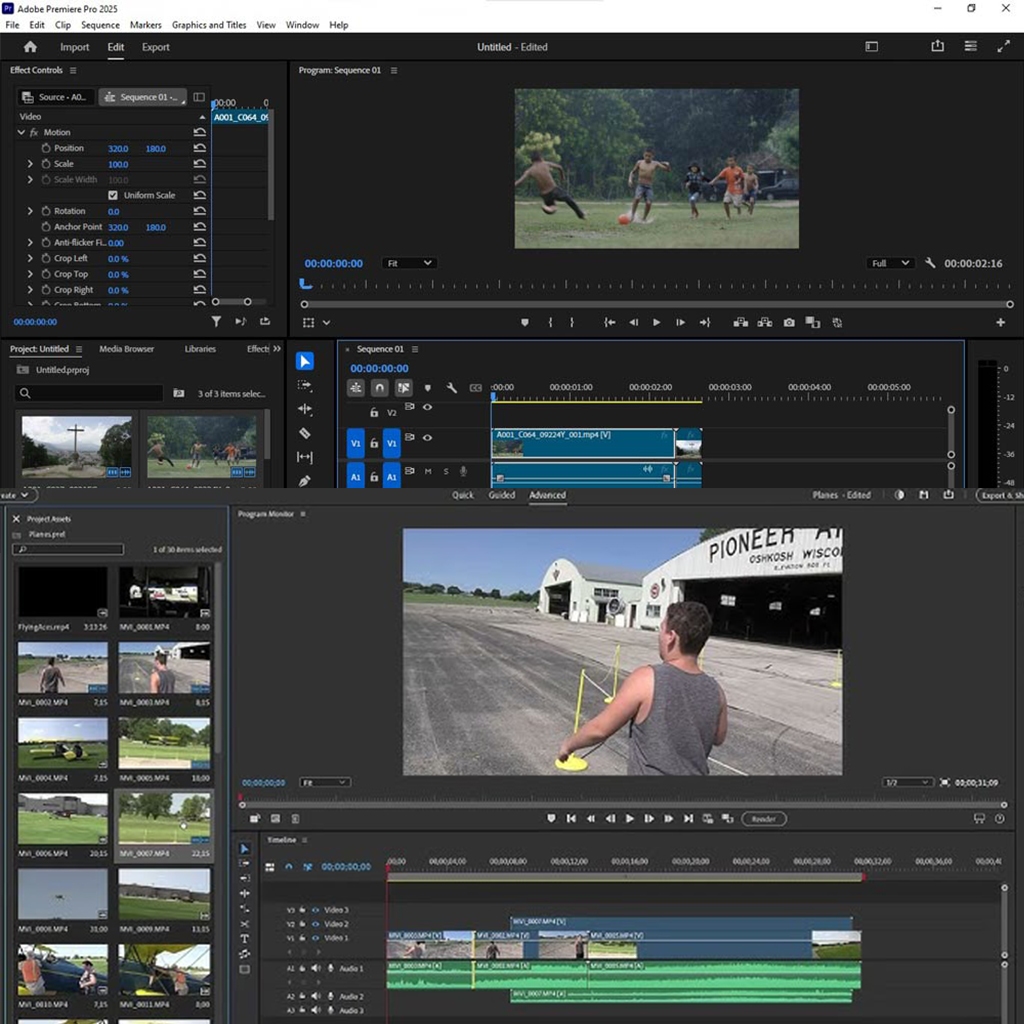Select the Pen tool in Premiere Pro
This screenshot has width=1024, height=1024.
click(x=304, y=481)
